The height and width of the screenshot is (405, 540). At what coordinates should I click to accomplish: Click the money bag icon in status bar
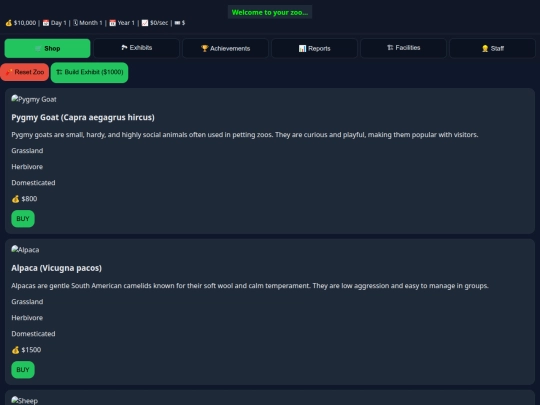point(9,23)
